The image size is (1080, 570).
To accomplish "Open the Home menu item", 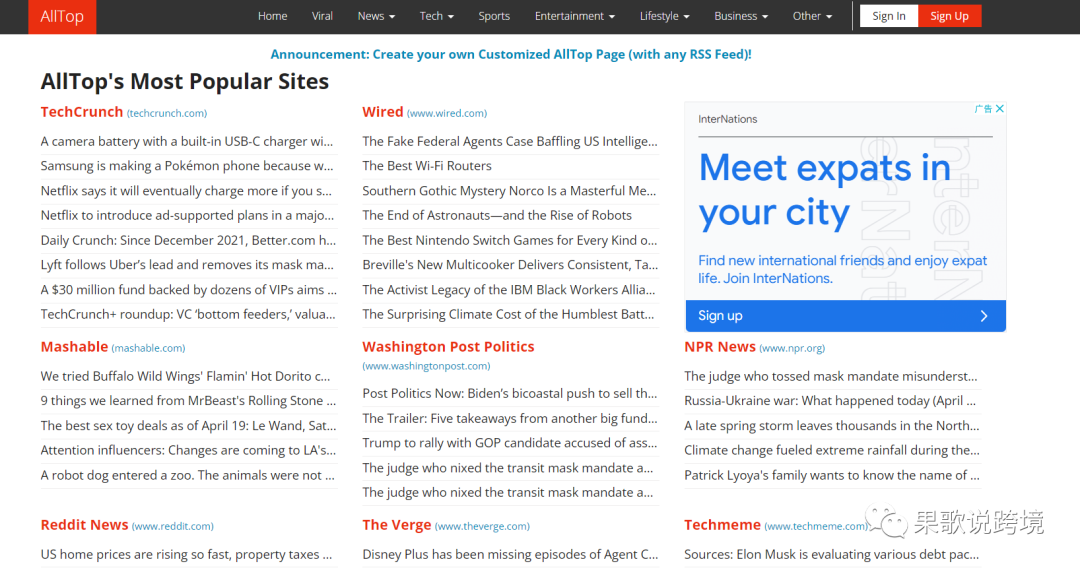I will [272, 16].
